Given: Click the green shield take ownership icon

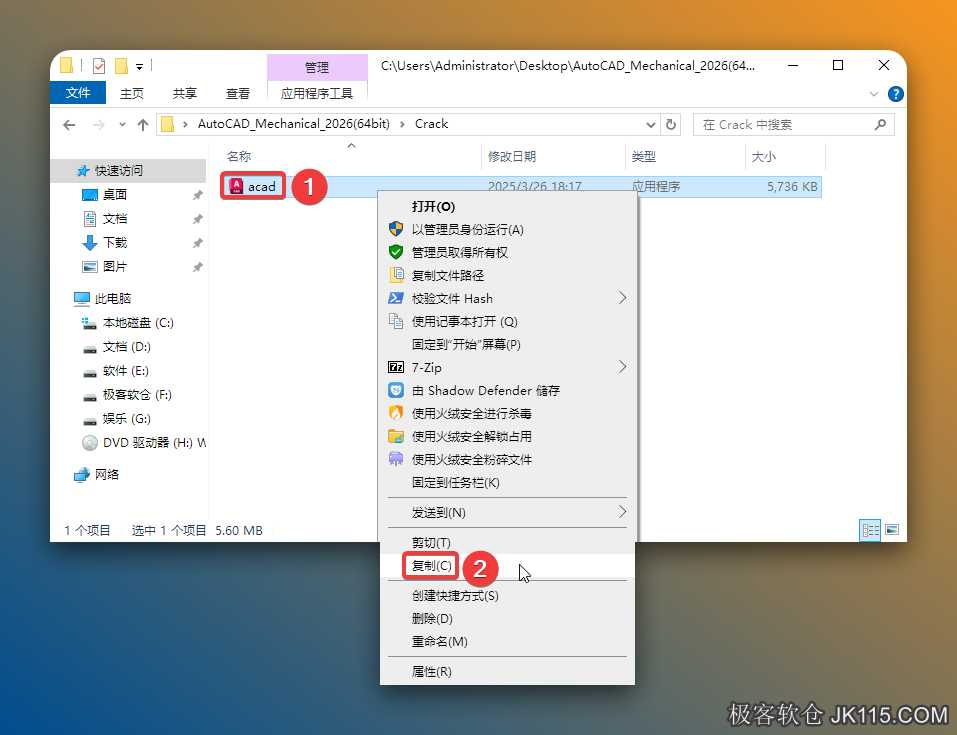Looking at the screenshot, I should [x=396, y=252].
